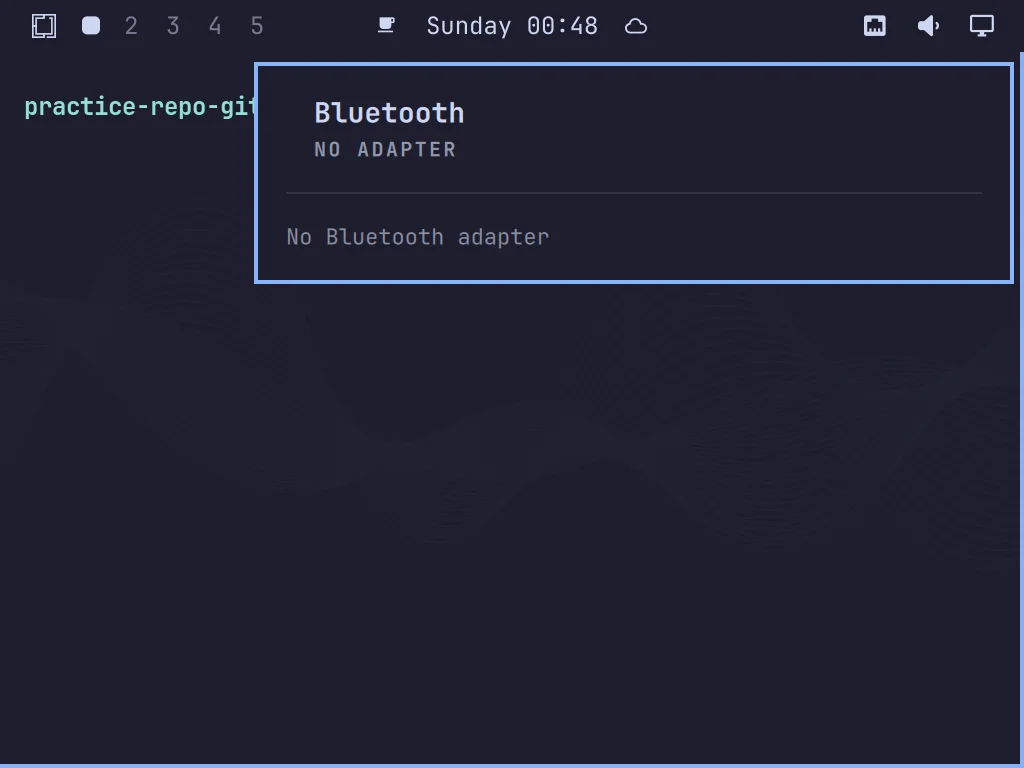The width and height of the screenshot is (1024, 768).
Task: Select the active workspace 1 indicator
Action: (x=91, y=26)
